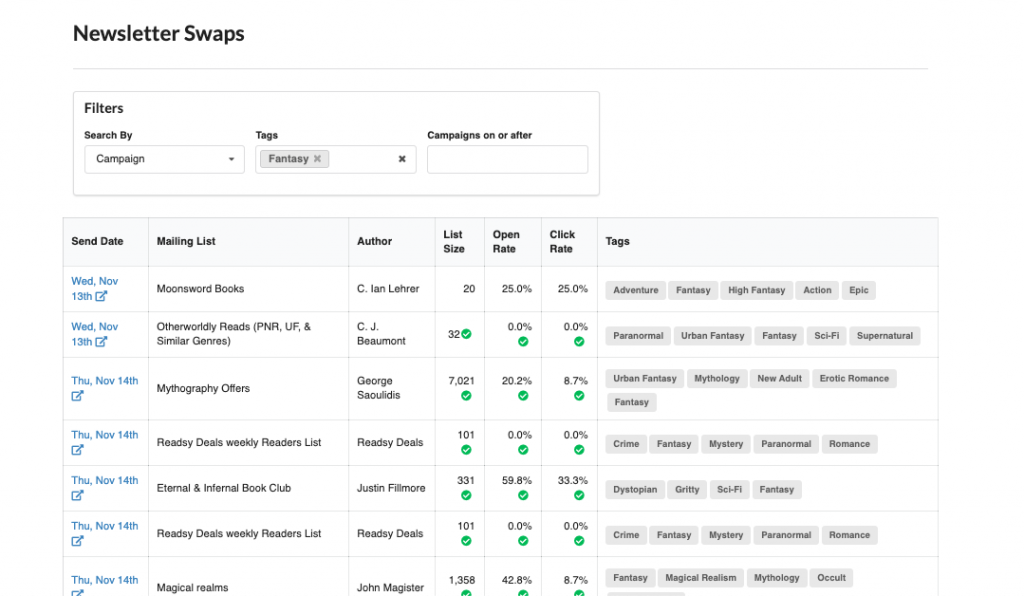This screenshot has height=596, width=1024.
Task: Click verified check under list size 331
Action: click(x=466, y=495)
